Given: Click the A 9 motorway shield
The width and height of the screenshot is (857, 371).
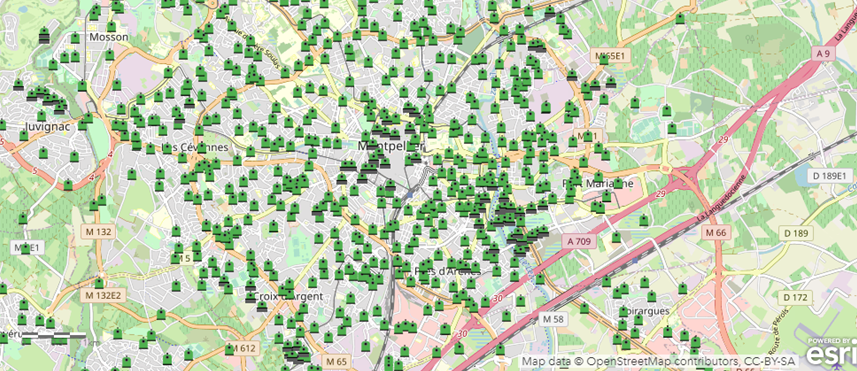Looking at the screenshot, I should 824,53.
